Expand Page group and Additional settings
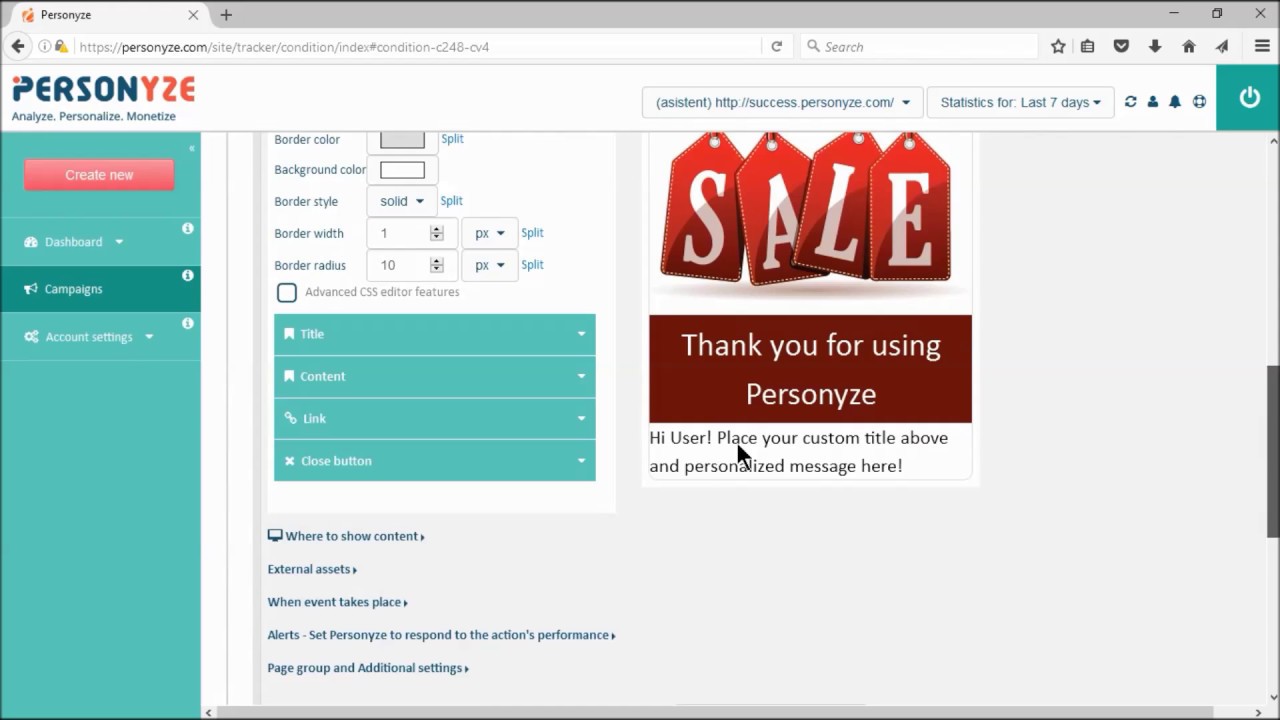This screenshot has width=1280, height=720. 368,668
